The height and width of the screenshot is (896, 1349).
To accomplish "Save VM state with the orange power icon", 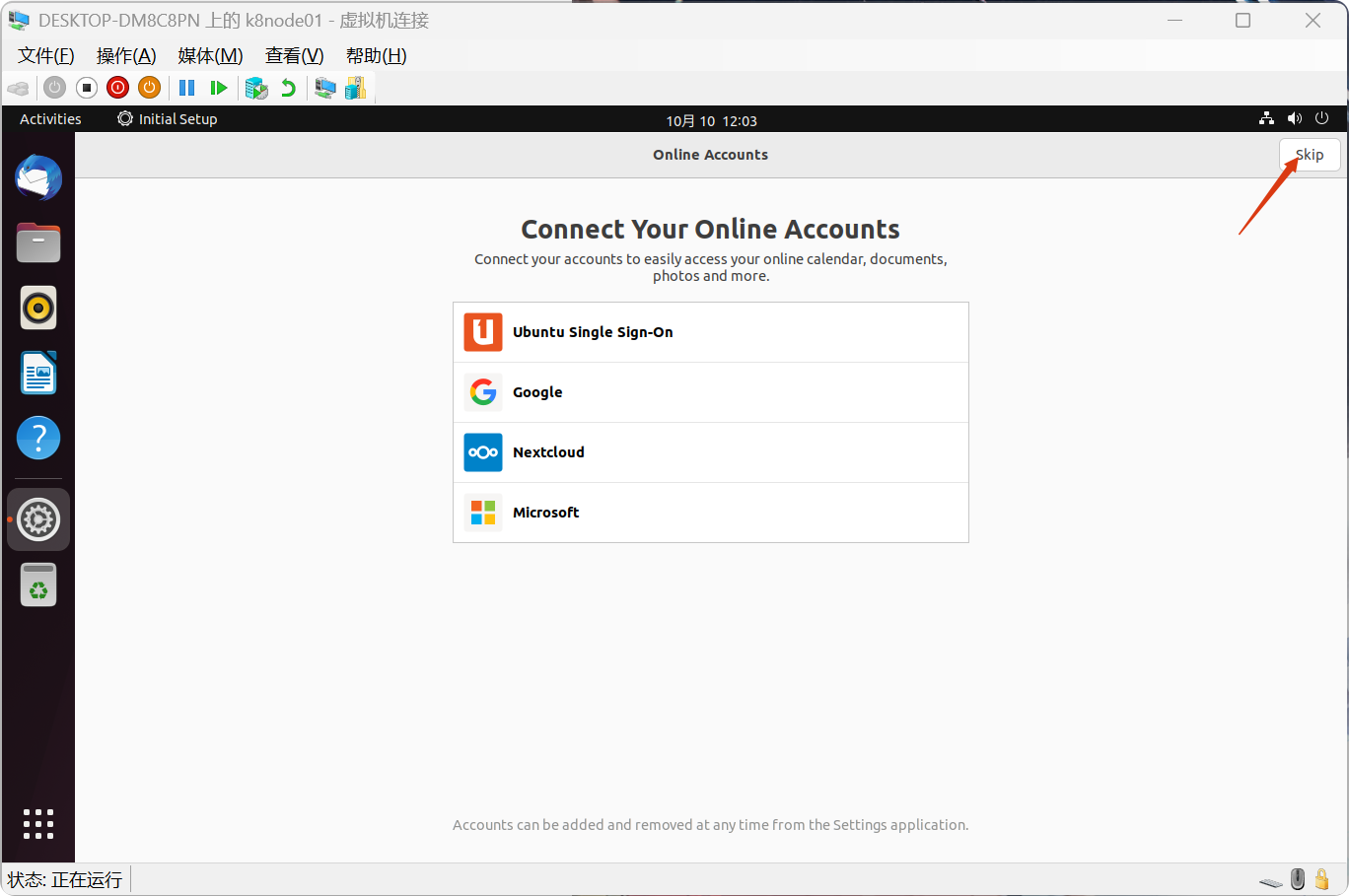I will (x=150, y=88).
